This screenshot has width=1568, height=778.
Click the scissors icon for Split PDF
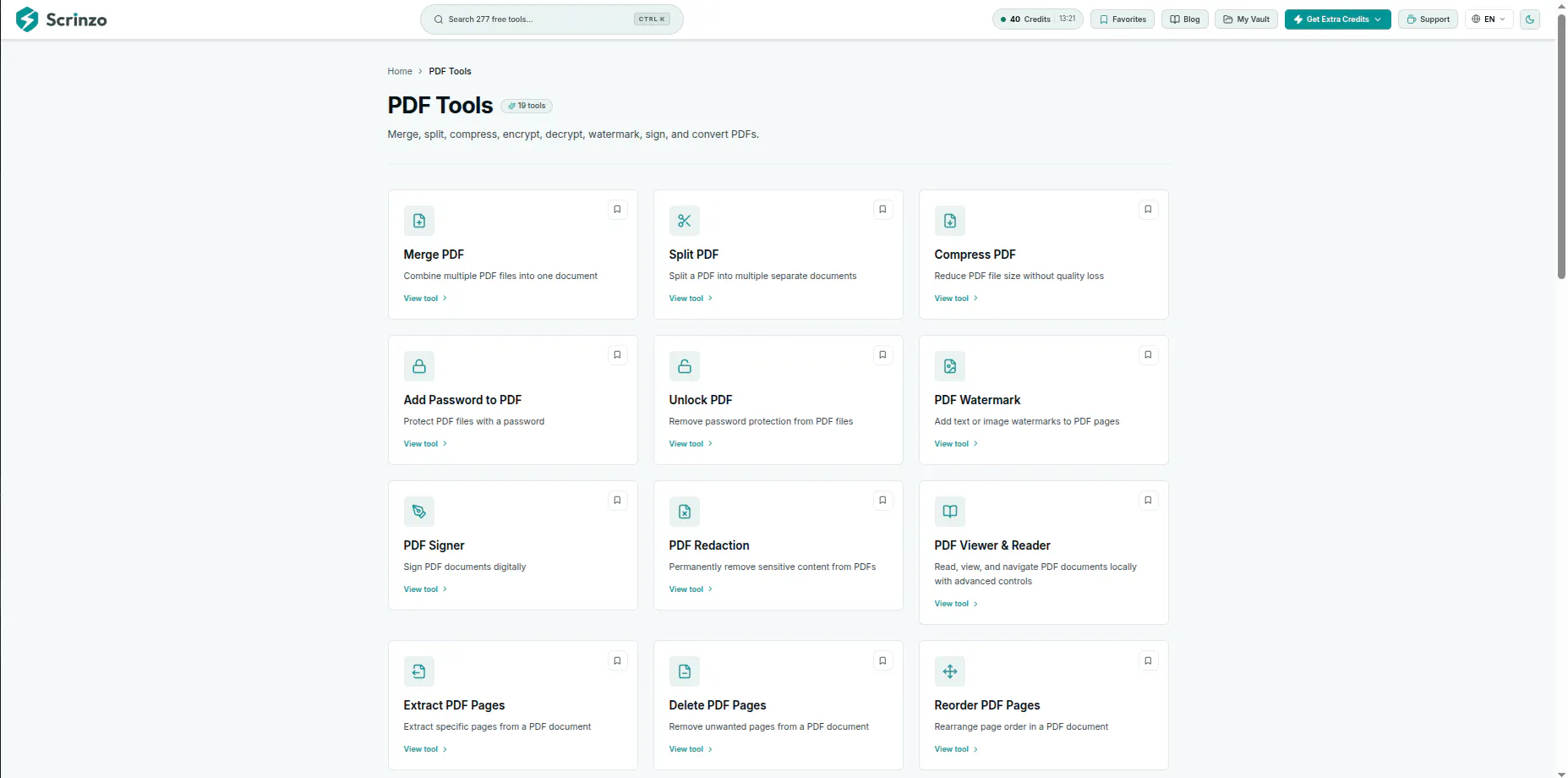(684, 221)
